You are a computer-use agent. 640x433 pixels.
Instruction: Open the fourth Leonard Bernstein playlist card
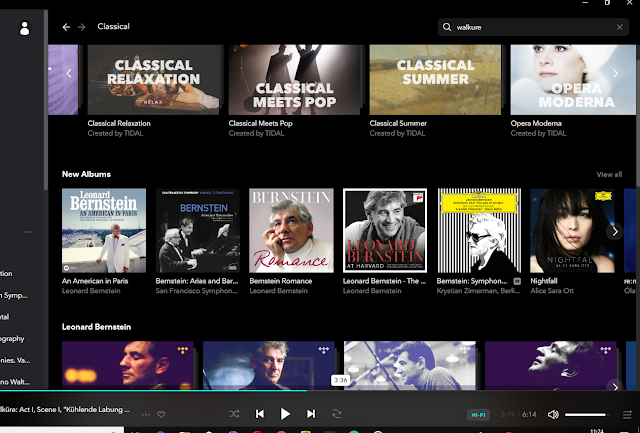(551, 365)
